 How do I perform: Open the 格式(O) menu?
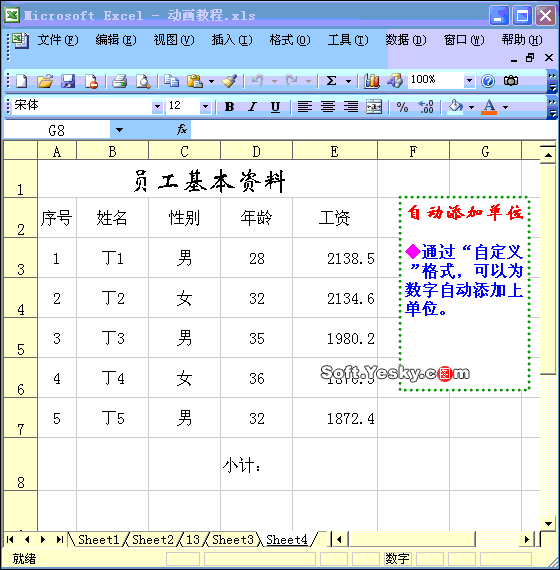(x=290, y=40)
